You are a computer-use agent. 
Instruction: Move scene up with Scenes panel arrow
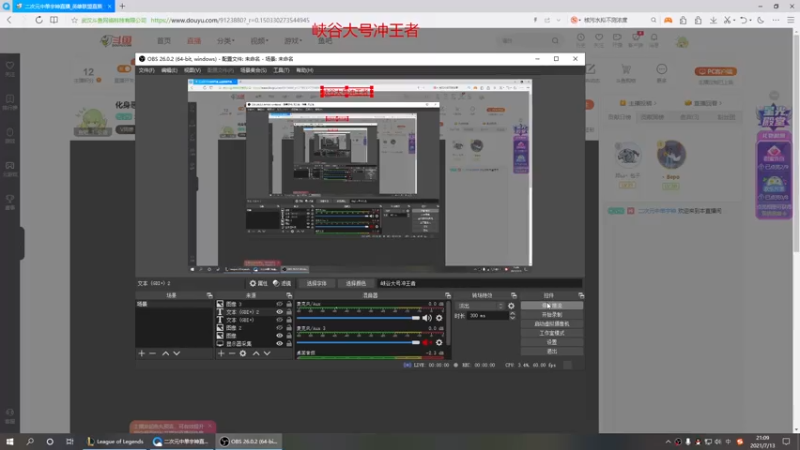(166, 353)
